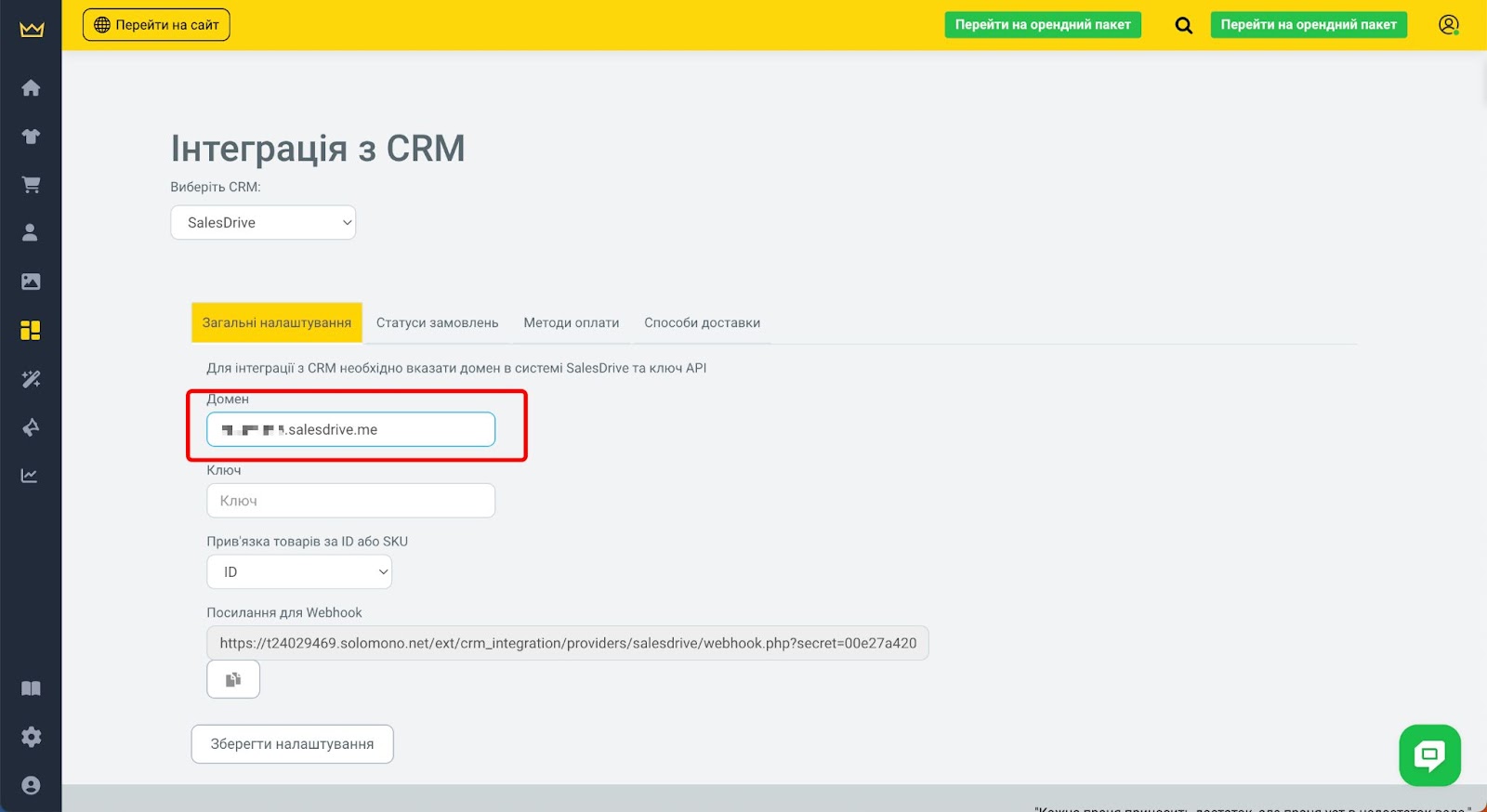Click the right Перейти на орендний пакет button
This screenshot has width=1487, height=812.
(x=1309, y=25)
